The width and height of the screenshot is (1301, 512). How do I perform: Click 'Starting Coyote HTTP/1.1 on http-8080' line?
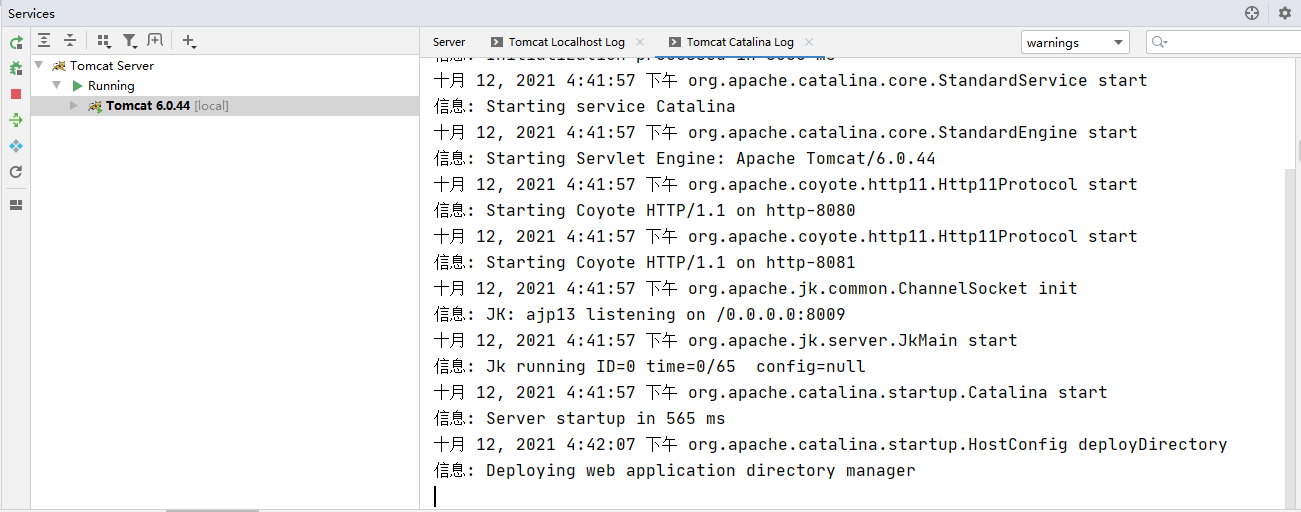point(645,210)
